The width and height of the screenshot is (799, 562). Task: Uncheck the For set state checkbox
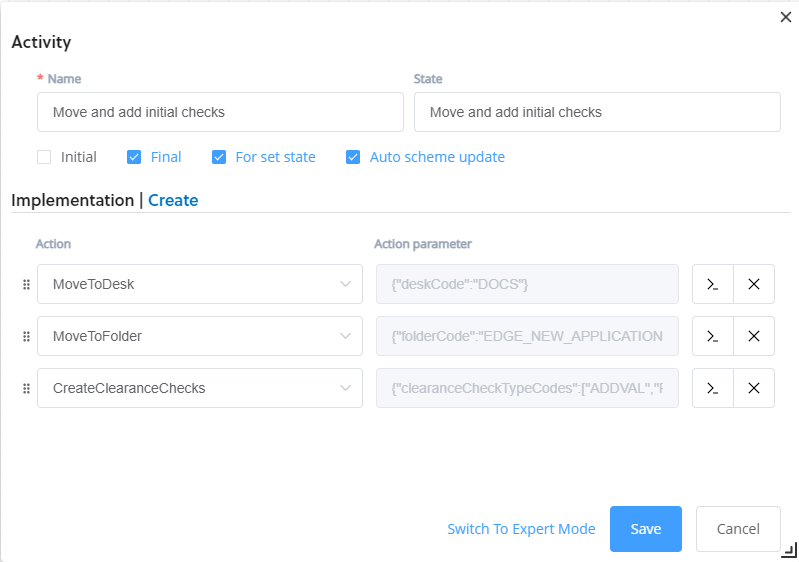click(219, 157)
